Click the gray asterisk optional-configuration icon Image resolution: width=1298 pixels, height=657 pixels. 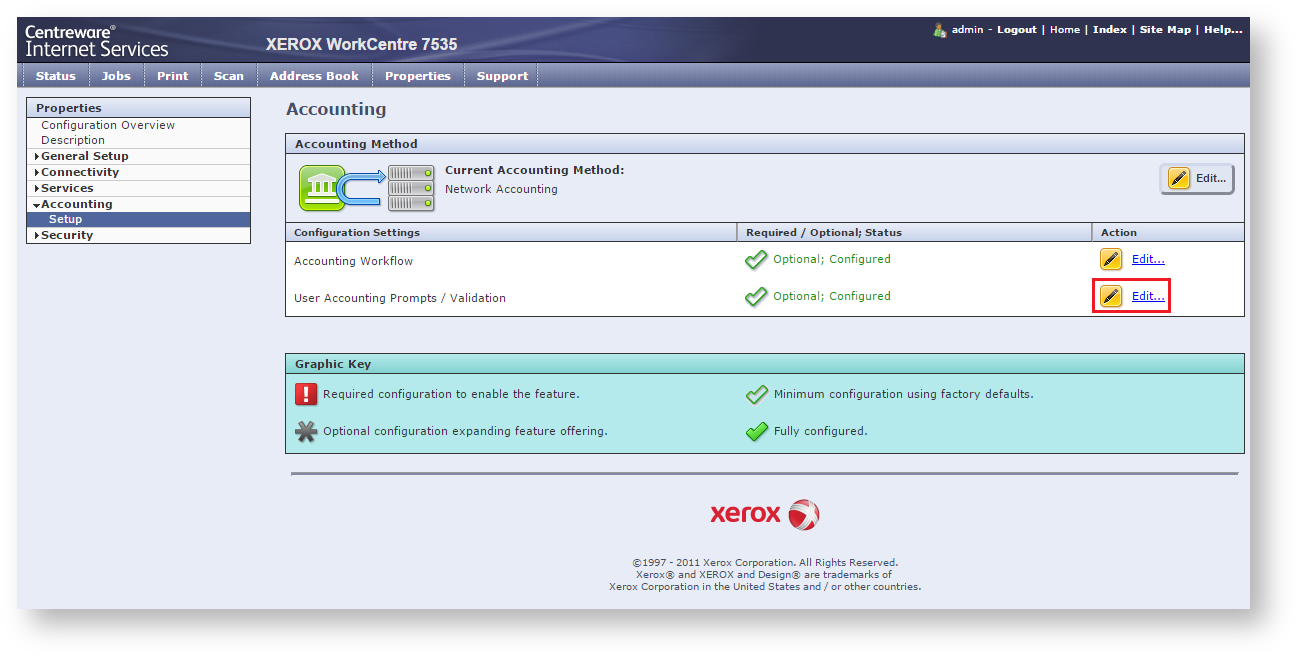coord(306,432)
